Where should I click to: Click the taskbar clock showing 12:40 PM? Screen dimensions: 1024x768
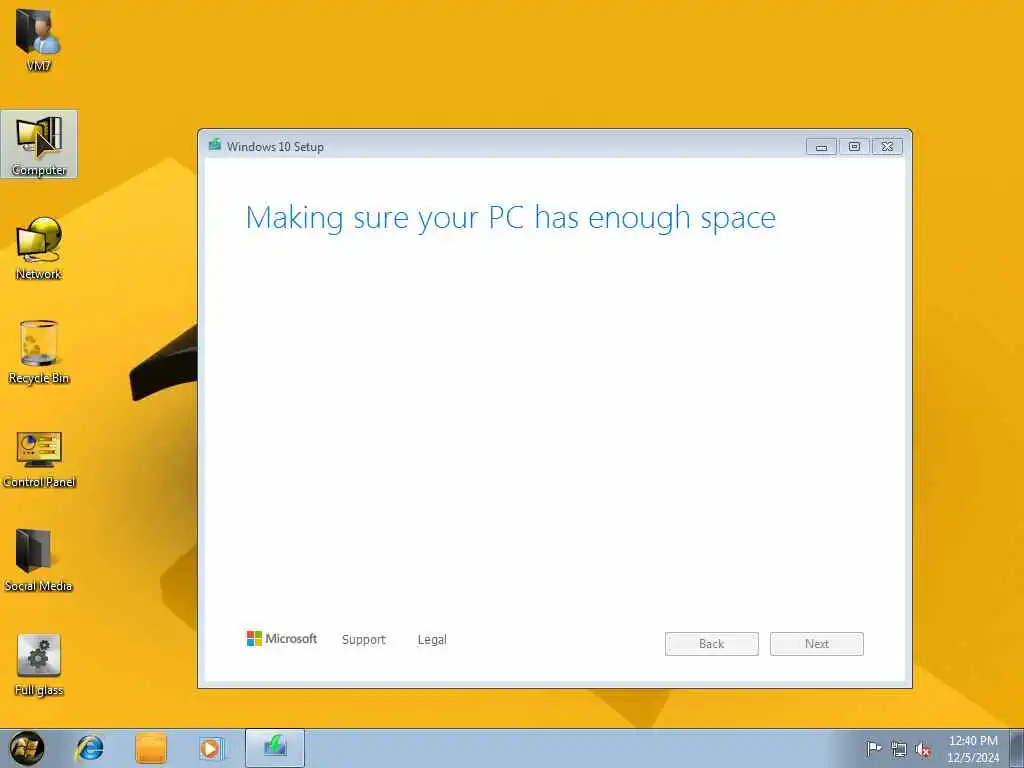973,749
